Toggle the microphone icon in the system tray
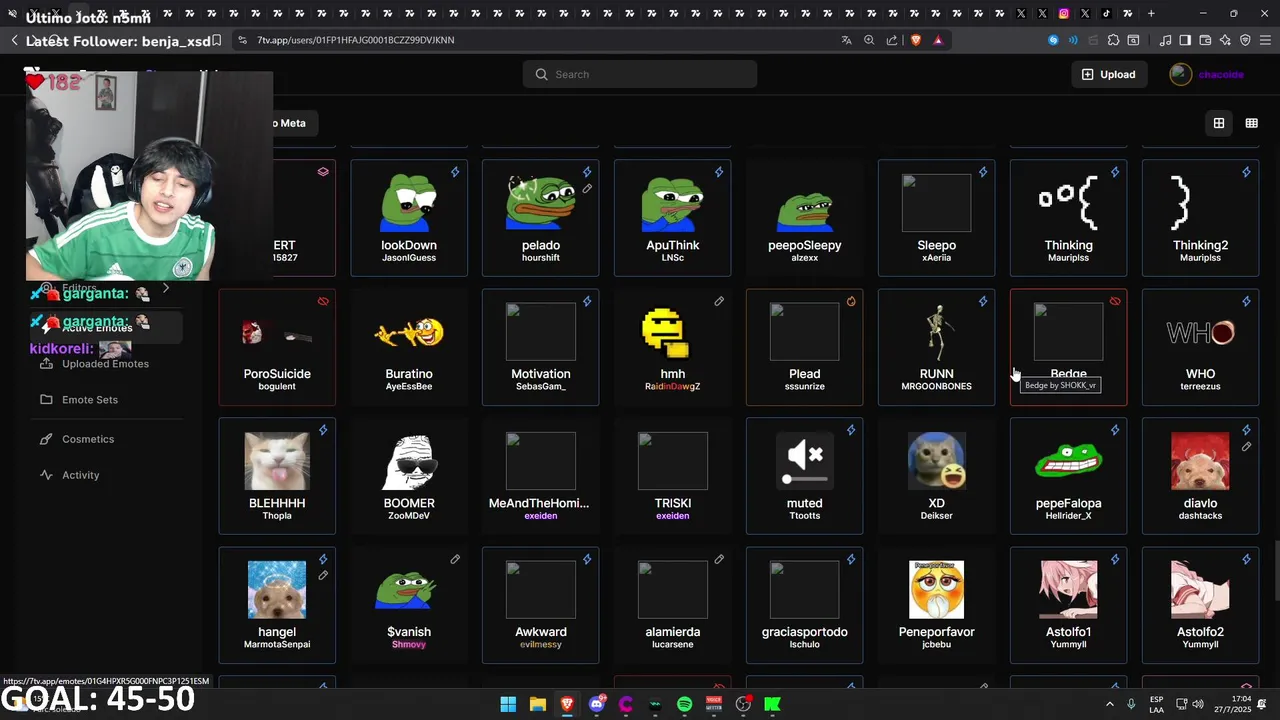The height and width of the screenshot is (720, 1280). [x=1132, y=704]
